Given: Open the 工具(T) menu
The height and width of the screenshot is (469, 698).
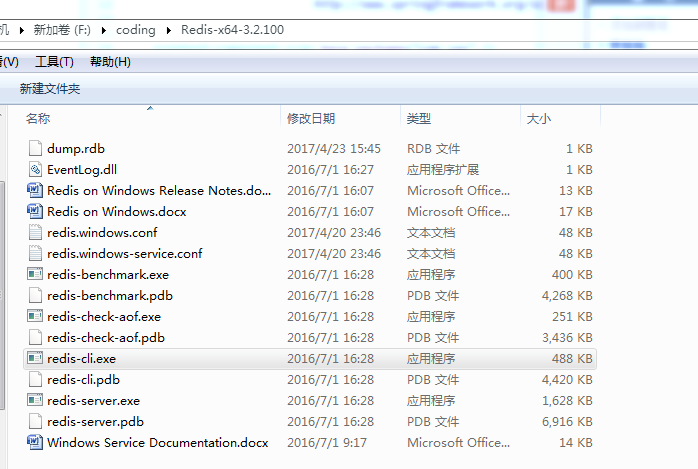Looking at the screenshot, I should pos(54,62).
